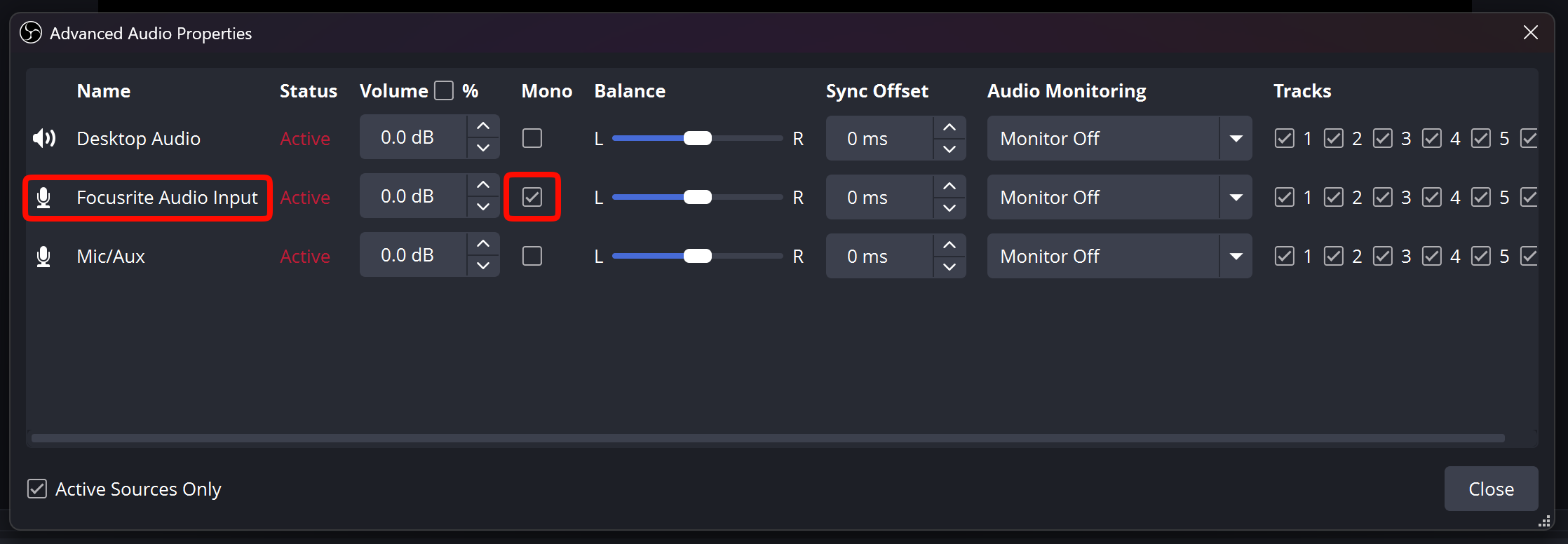Click the Desktop Audio balance slider handle
1568x544 pixels.
click(x=697, y=138)
